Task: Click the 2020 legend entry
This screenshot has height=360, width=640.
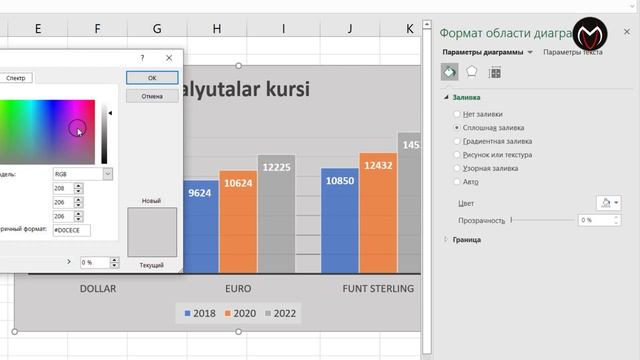Action: (240, 313)
